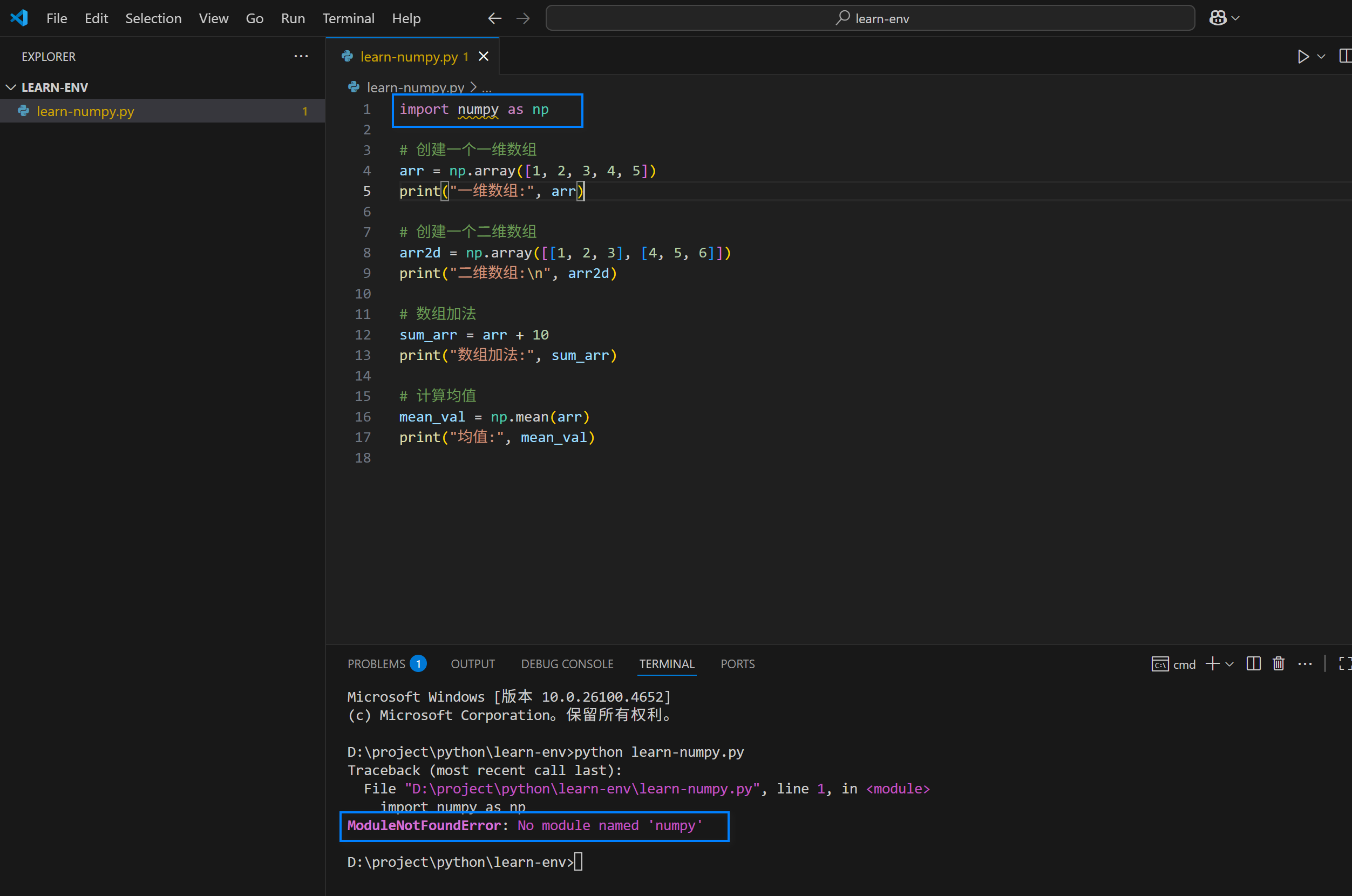Click the problems count badge beside PROBLEMS
Screen dimensions: 1352x896
[x=418, y=663]
